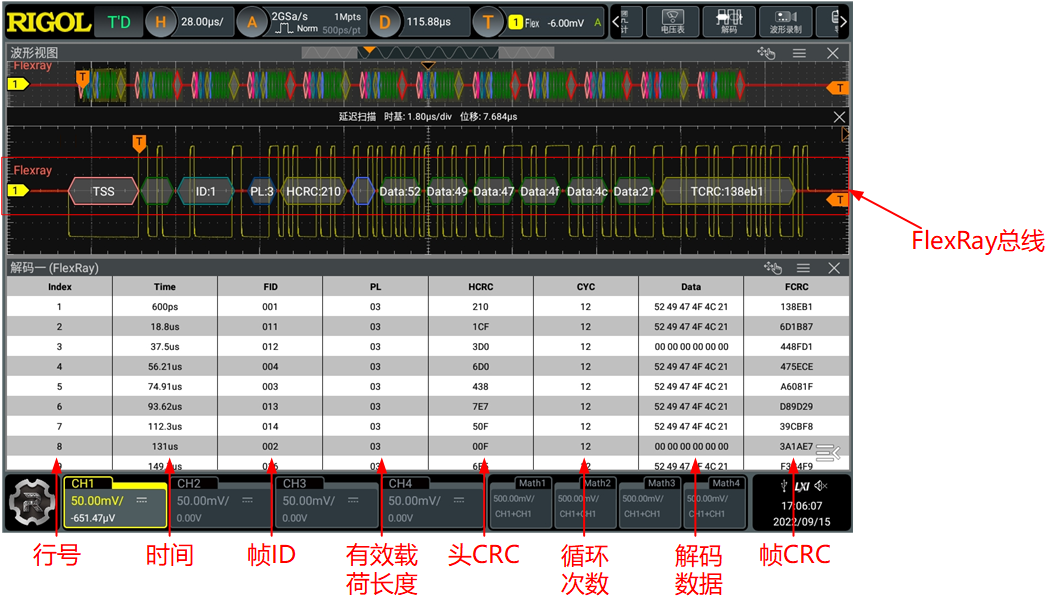The image size is (1058, 611).
Task: Select the 28.00µs/ horizontal timebase value
Action: pos(202,22)
